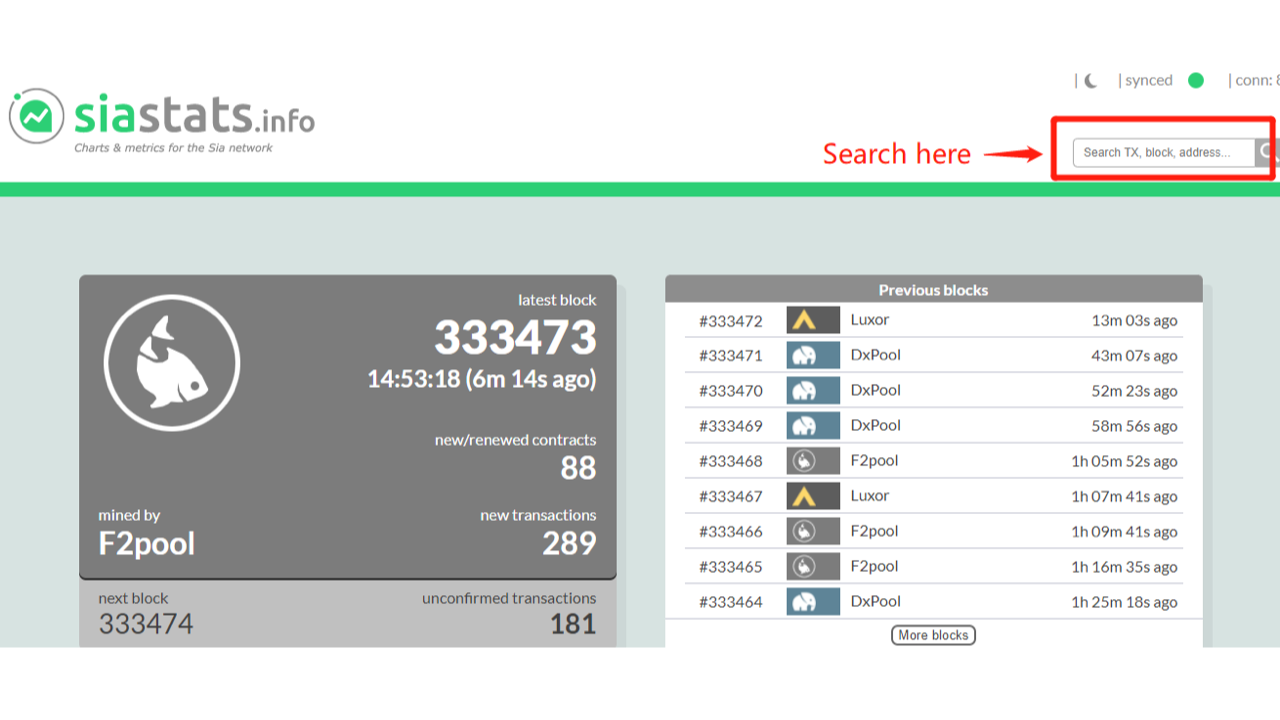Click the conn: status text
This screenshot has width=1280, height=720.
click(1257, 81)
